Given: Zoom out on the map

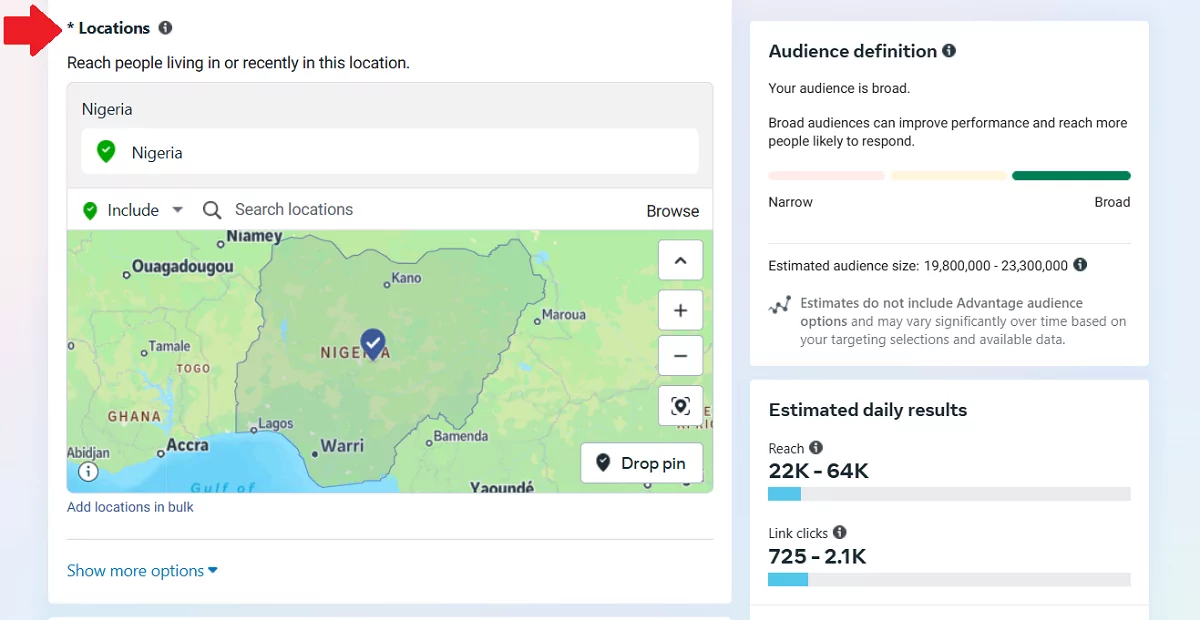Looking at the screenshot, I should tap(680, 355).
